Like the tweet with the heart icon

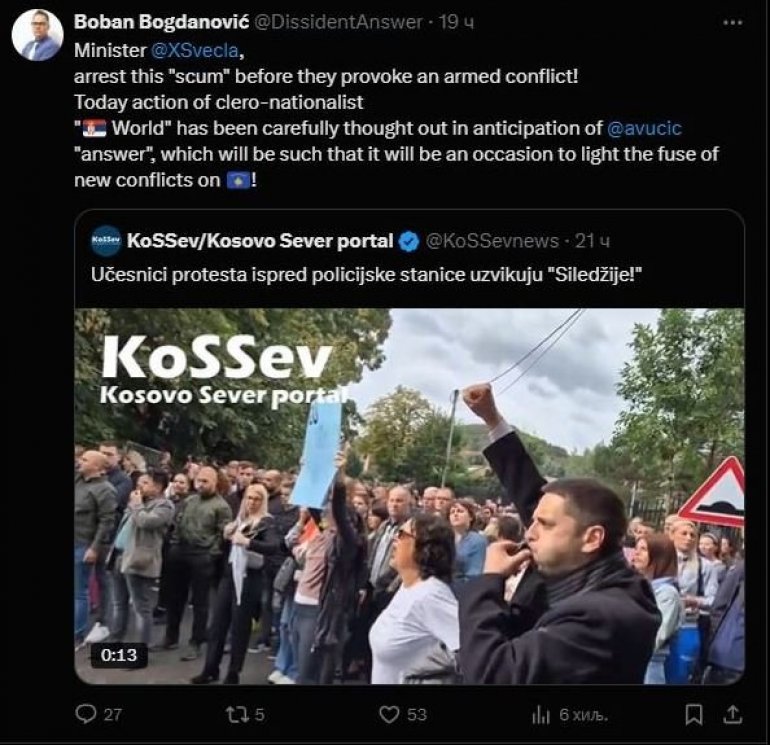389,714
